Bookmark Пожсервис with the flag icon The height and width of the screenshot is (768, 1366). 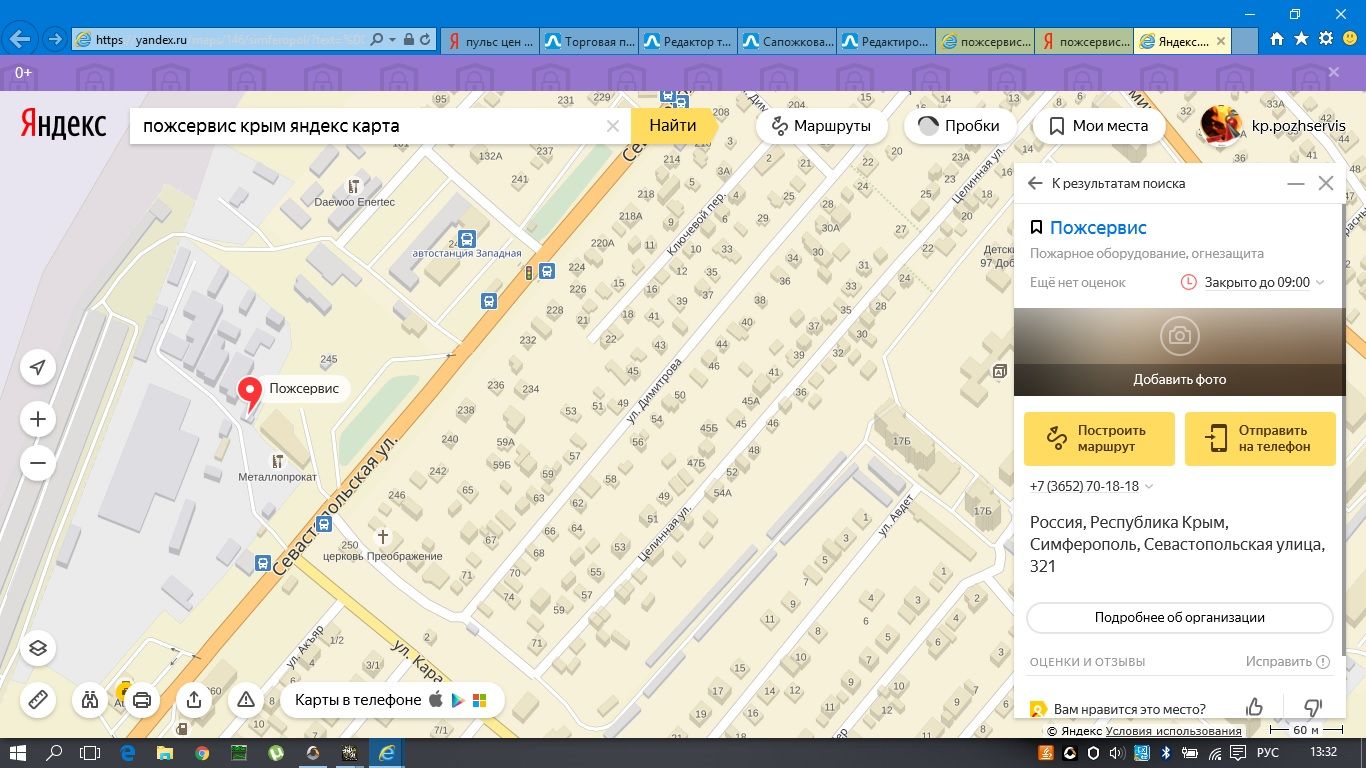point(1037,228)
